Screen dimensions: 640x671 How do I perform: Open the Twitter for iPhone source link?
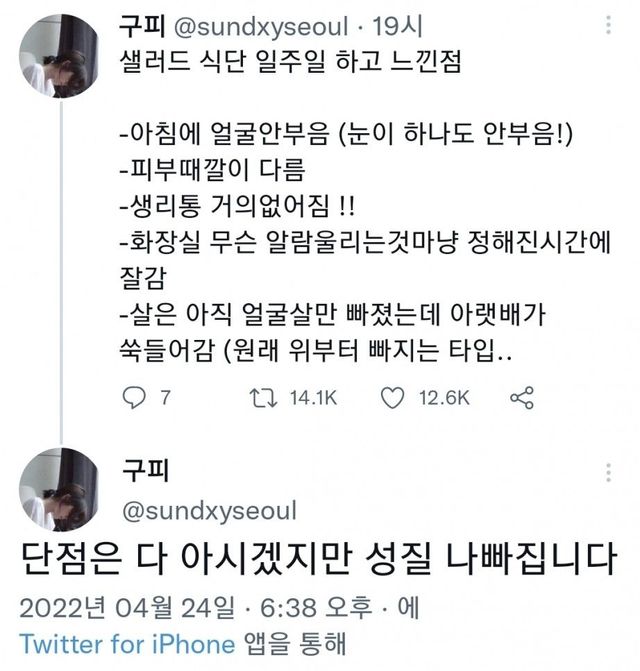[128, 643]
